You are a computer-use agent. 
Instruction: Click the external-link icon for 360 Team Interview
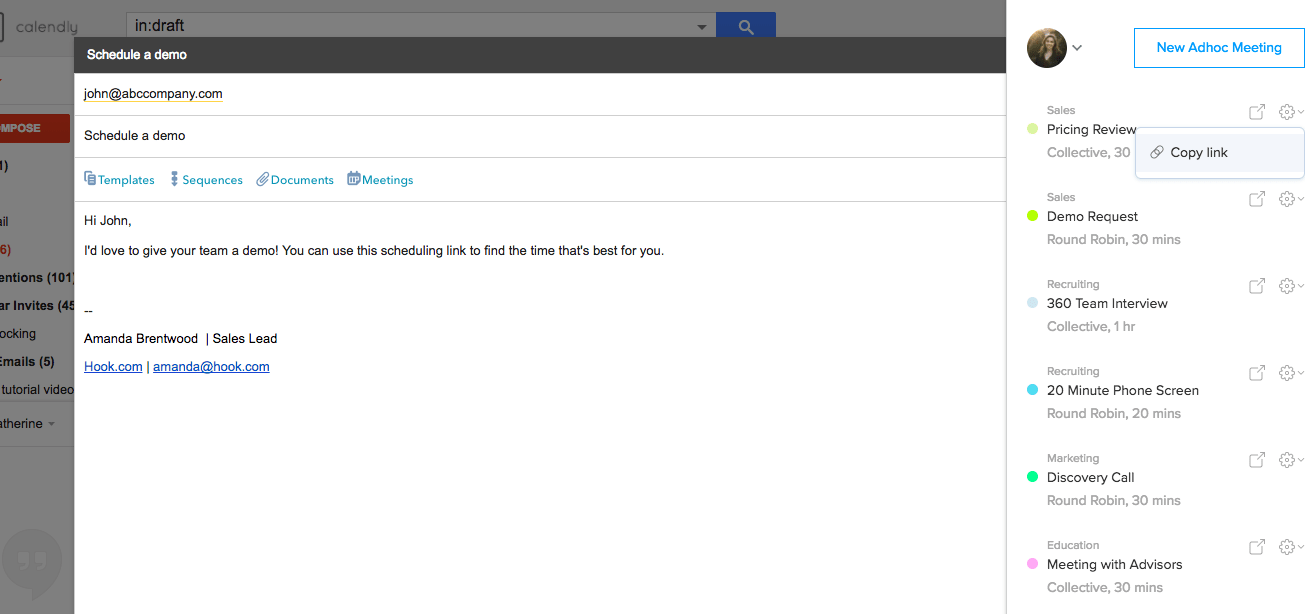pyautogui.click(x=1256, y=286)
